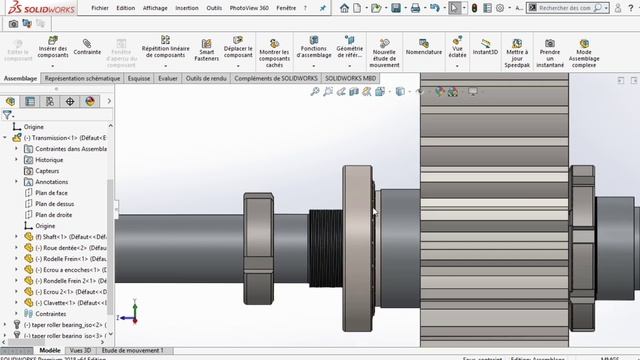The height and width of the screenshot is (360, 640).
Task: Expand the Historique node
Action: 16,160
